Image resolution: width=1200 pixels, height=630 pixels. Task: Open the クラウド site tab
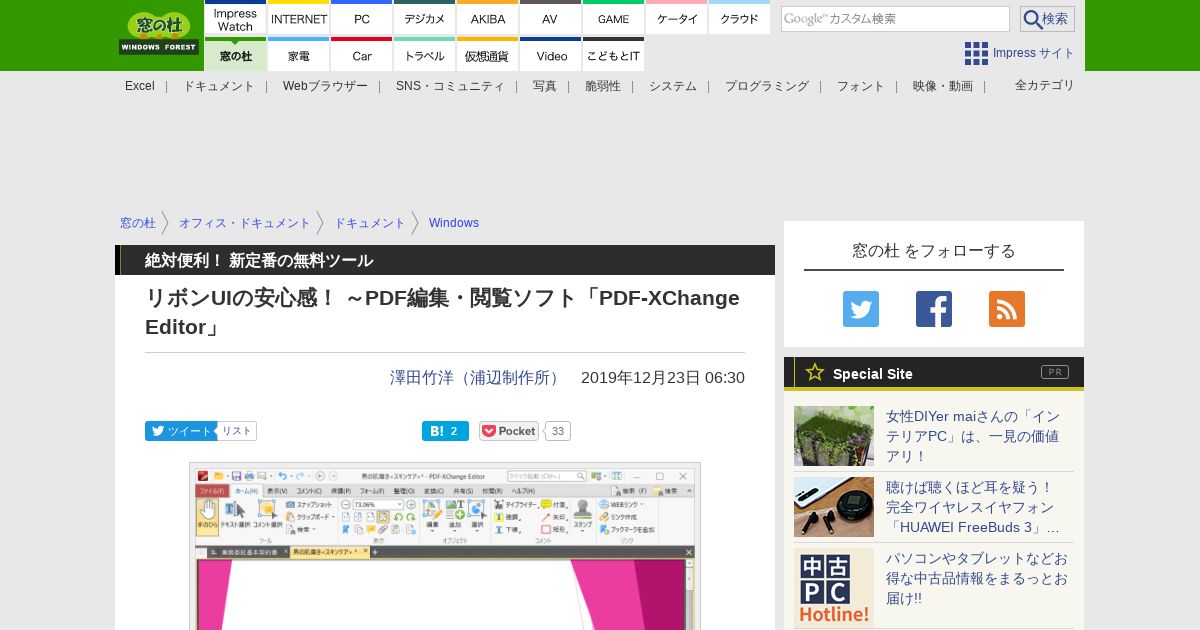pyautogui.click(x=739, y=19)
